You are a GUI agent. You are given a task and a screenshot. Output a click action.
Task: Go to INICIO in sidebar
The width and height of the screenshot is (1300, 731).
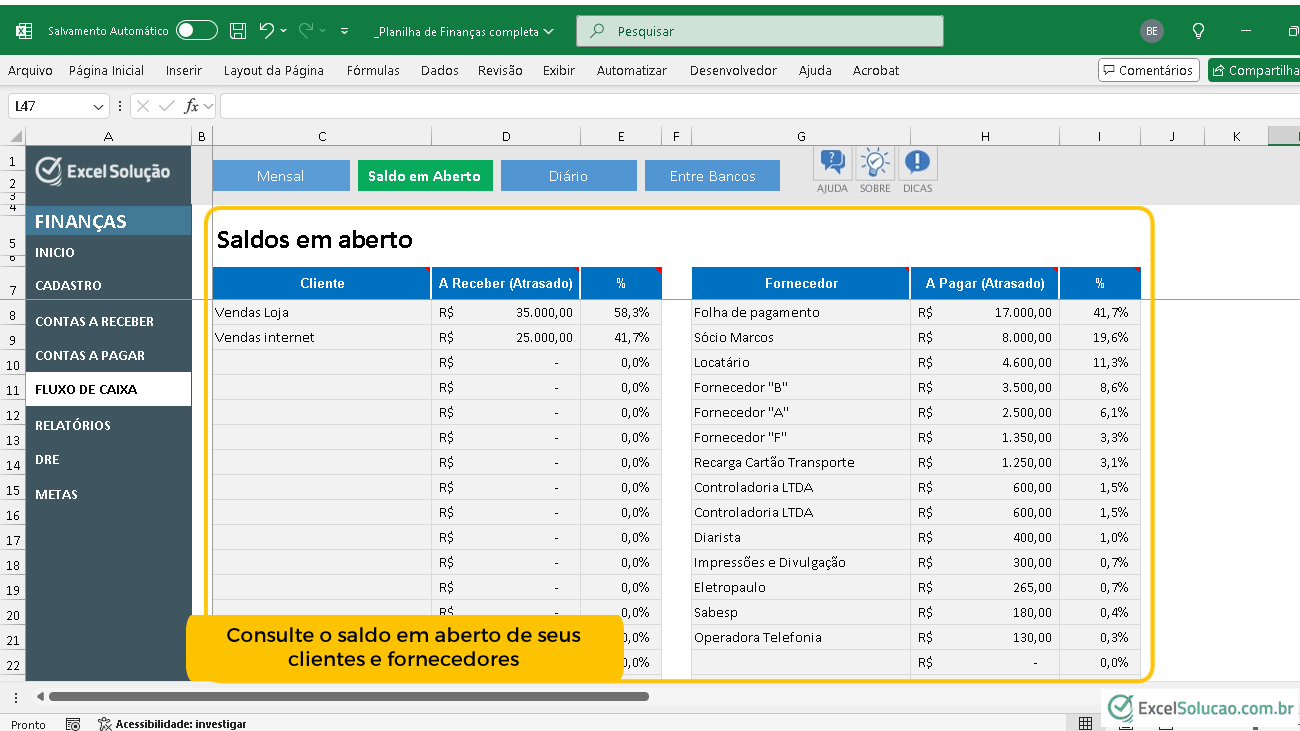tap(55, 252)
